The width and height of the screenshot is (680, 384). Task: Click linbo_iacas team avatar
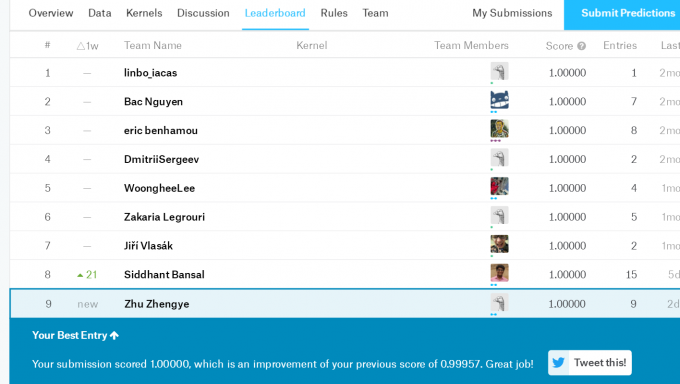coord(499,71)
